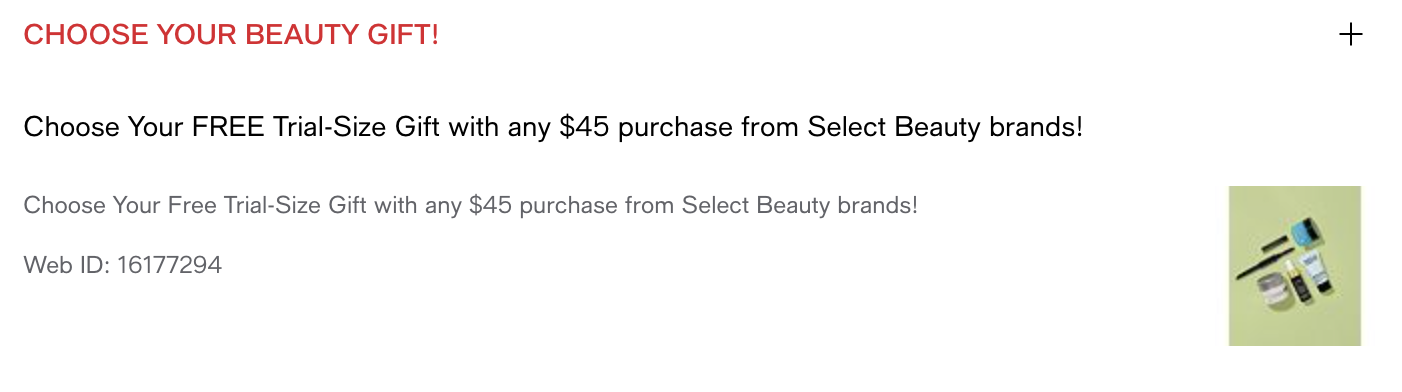Click the number 16177294
The height and width of the screenshot is (392, 1402).
(x=170, y=265)
